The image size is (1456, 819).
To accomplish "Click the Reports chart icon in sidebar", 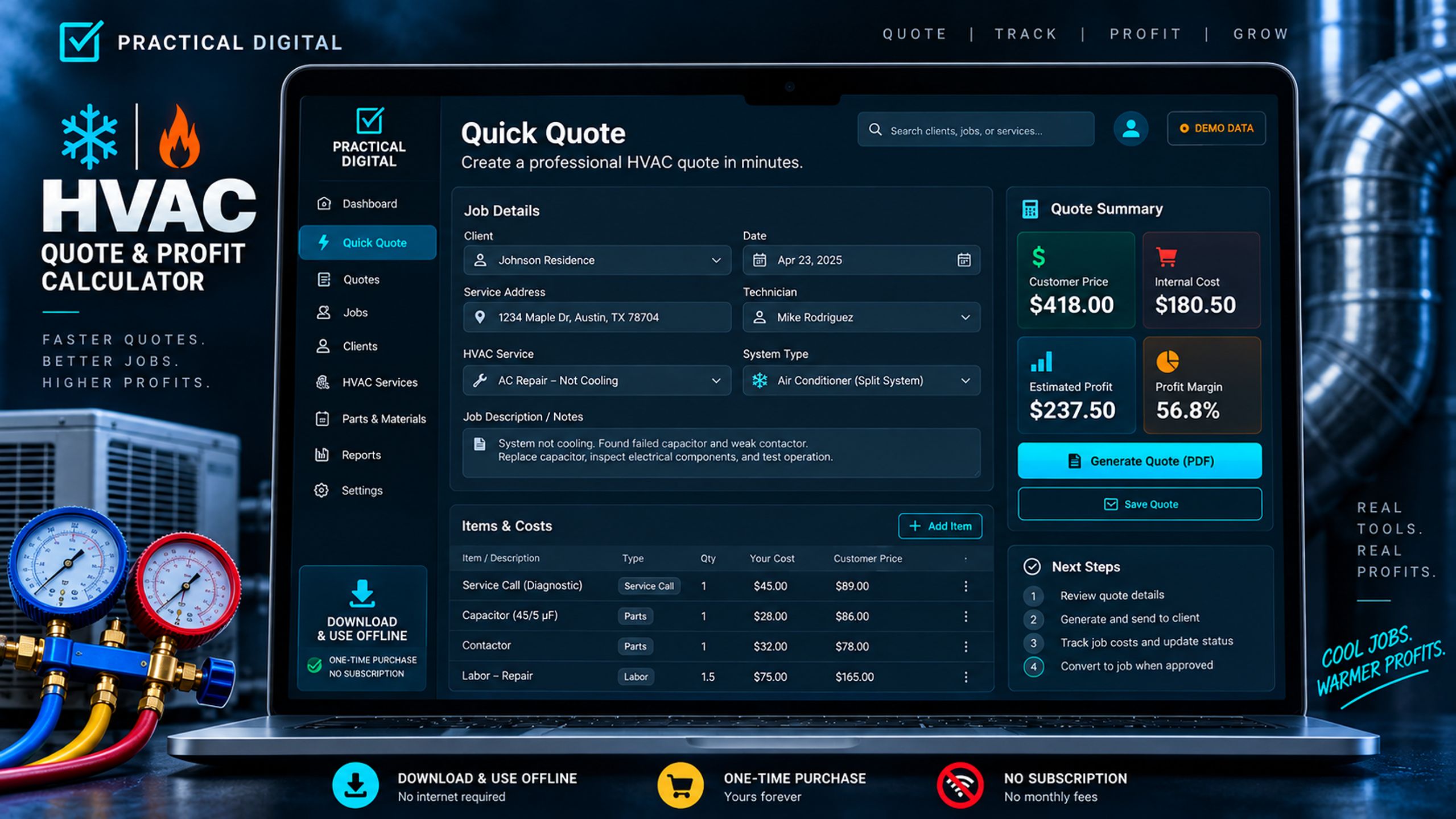I will click(322, 454).
